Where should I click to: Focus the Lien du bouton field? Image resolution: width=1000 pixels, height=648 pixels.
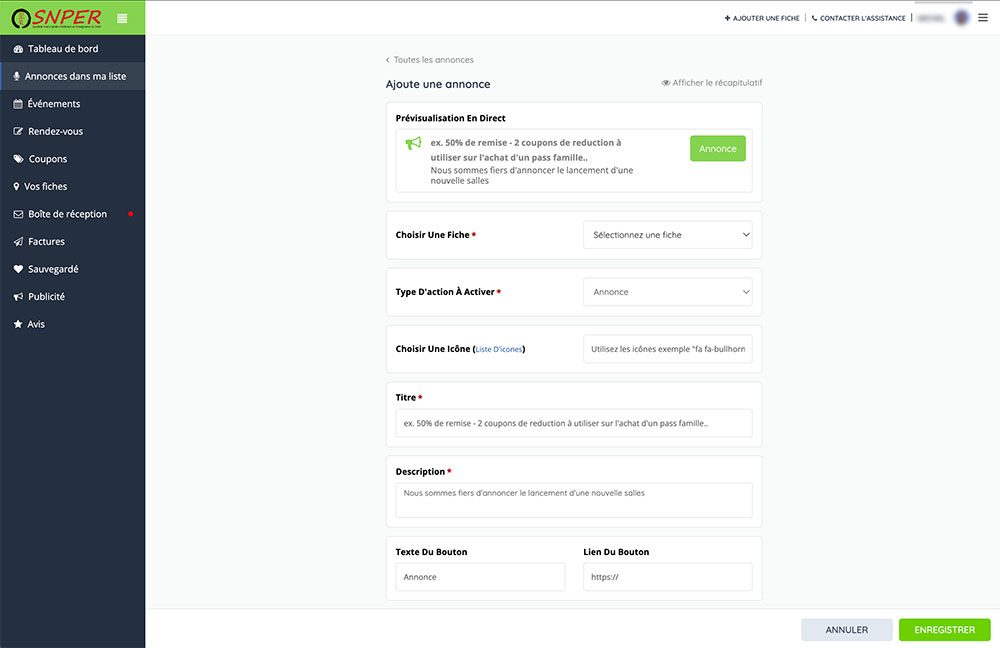pyautogui.click(x=667, y=577)
